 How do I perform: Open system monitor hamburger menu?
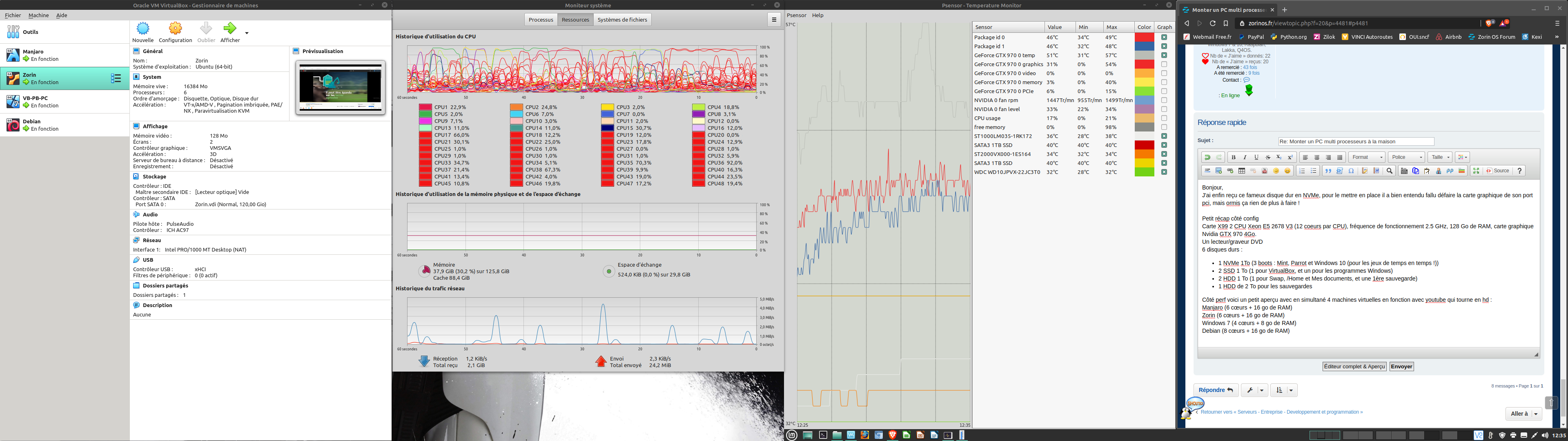[774, 20]
